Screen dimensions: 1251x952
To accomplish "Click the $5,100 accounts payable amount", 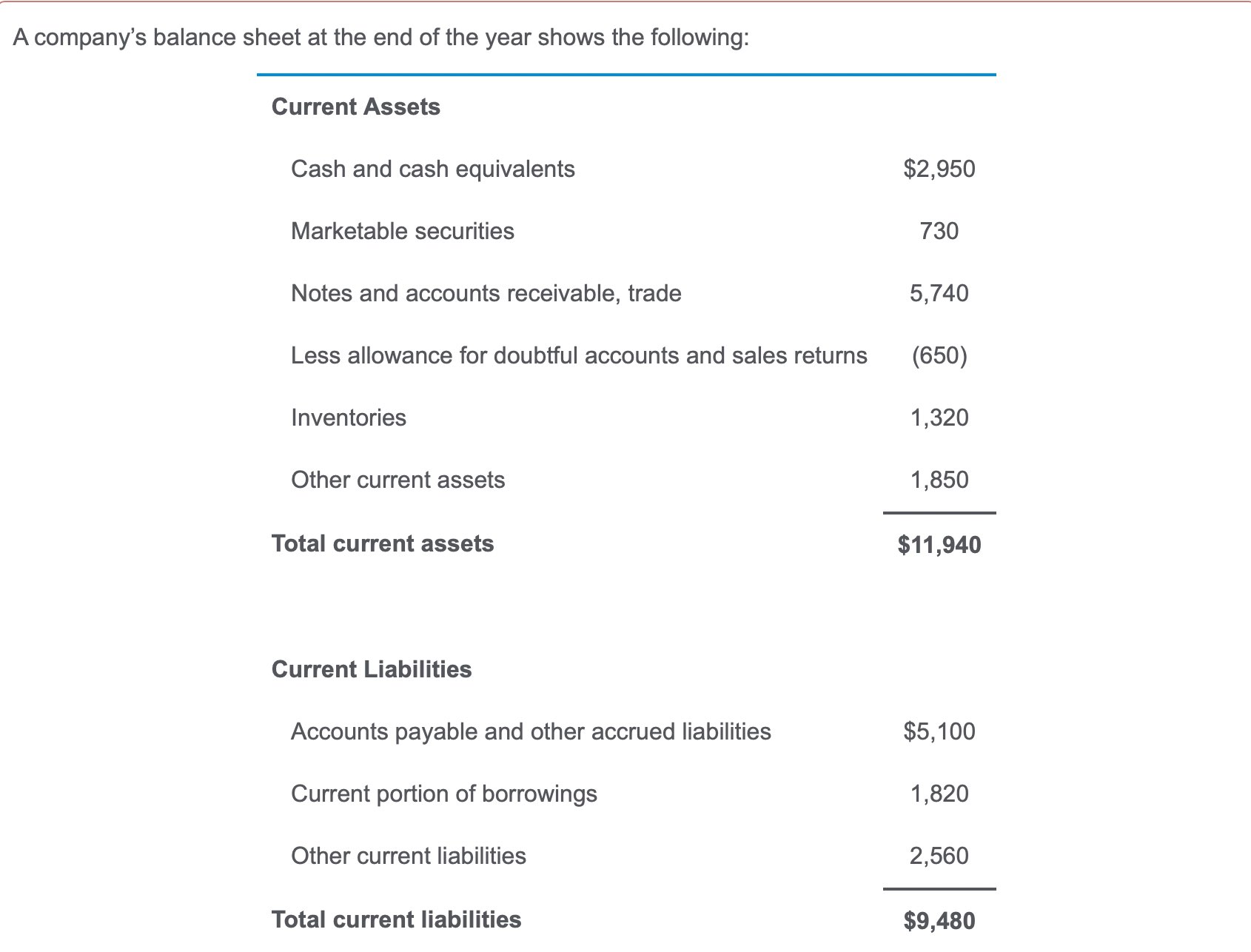I will (x=939, y=732).
